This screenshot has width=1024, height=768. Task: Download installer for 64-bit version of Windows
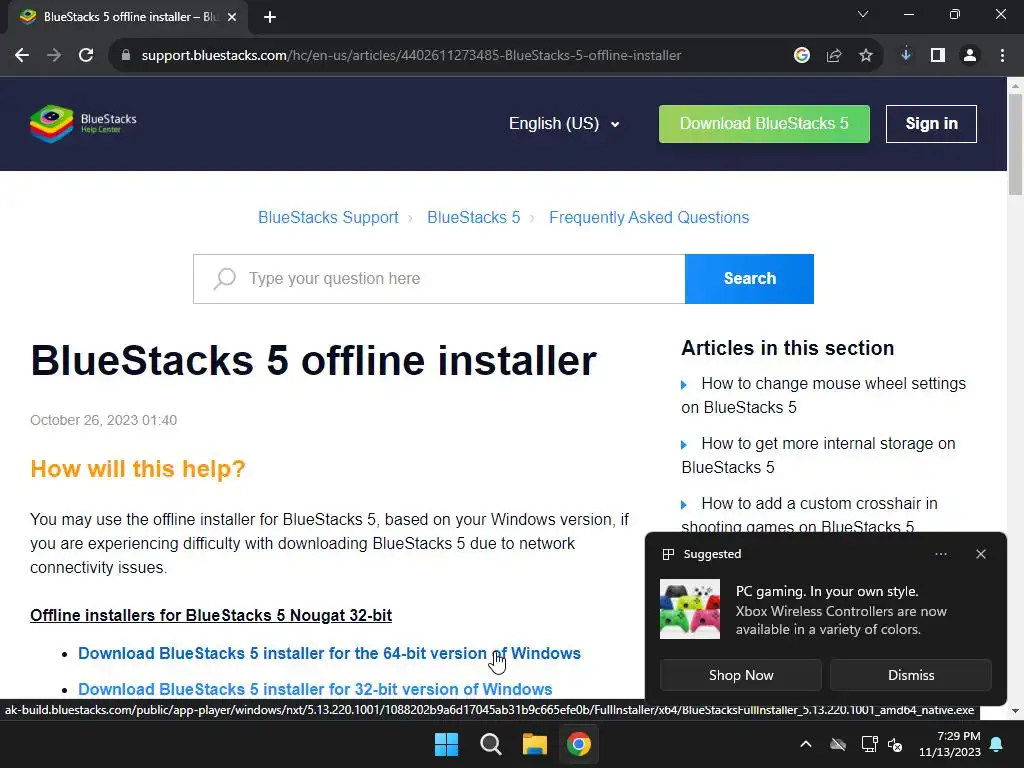[x=329, y=653]
